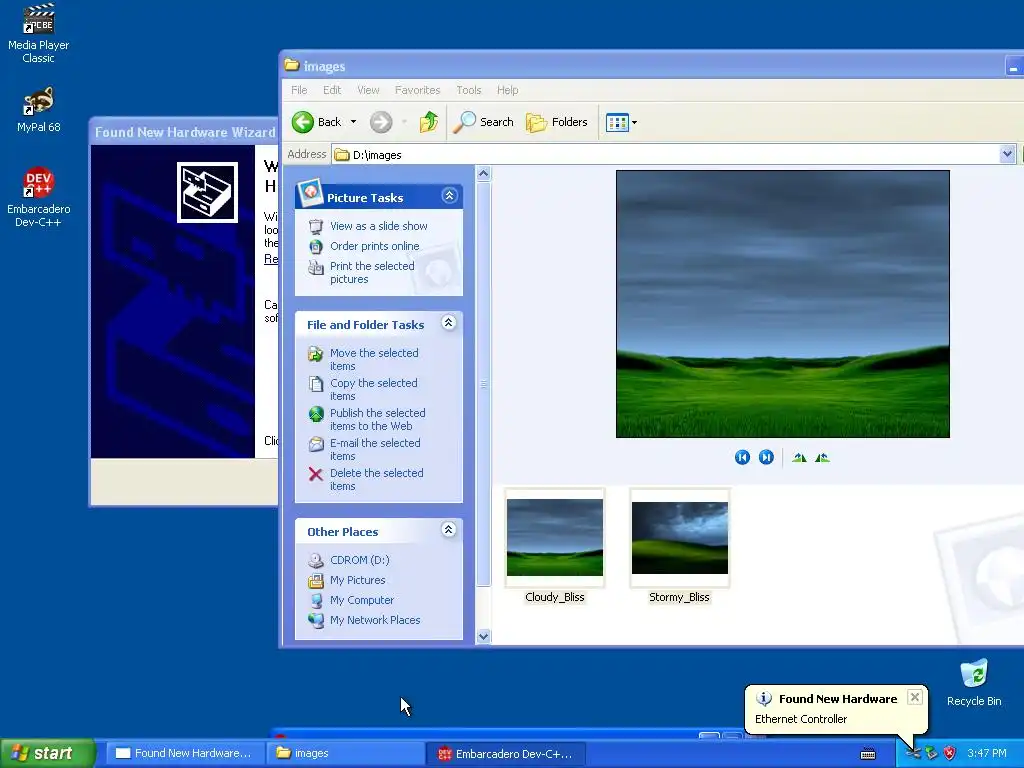Close the Found New Hardware balloon
This screenshot has width=1024, height=768.
click(914, 697)
